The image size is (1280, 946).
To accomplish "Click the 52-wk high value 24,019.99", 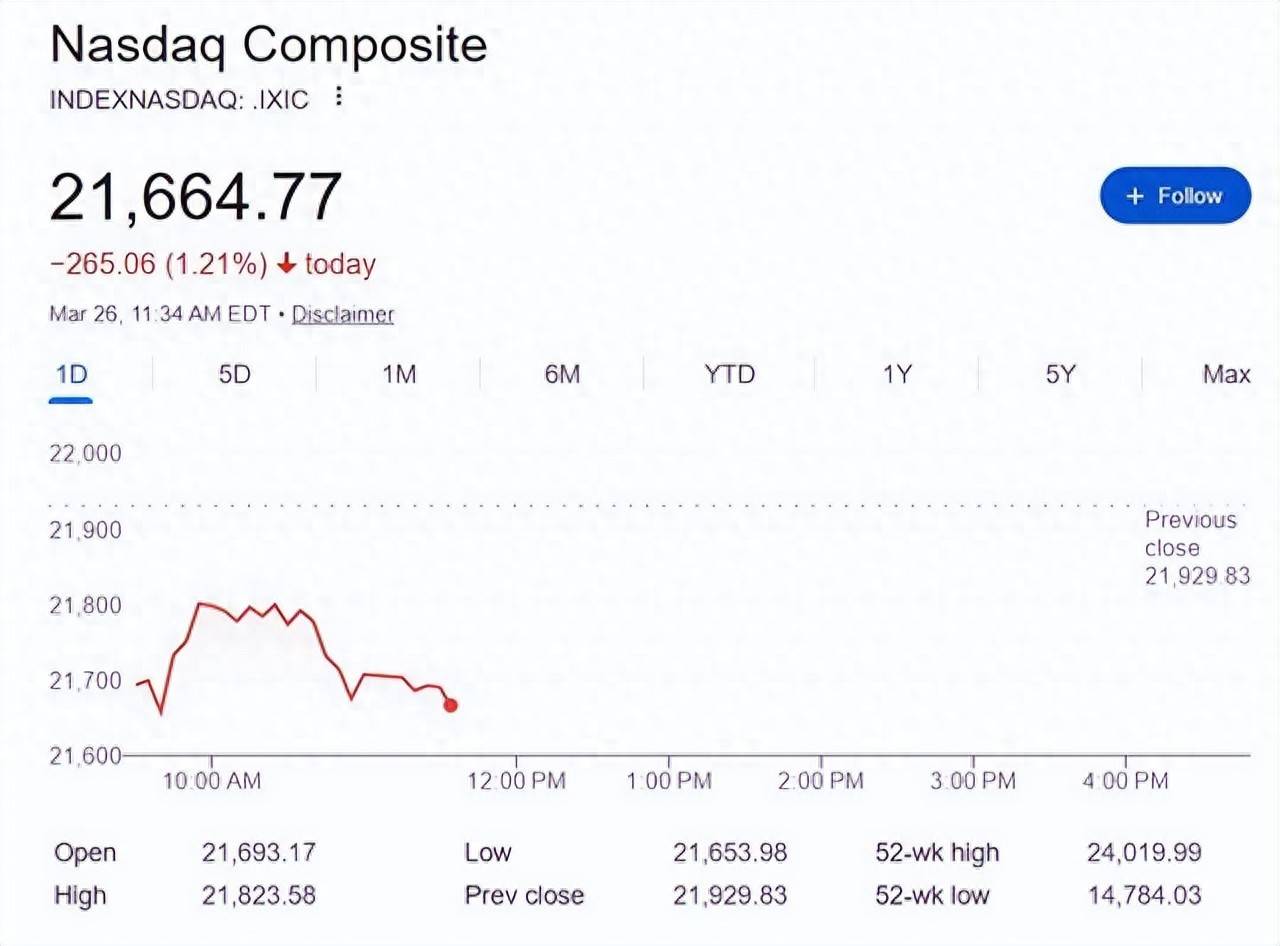I will point(1143,853).
